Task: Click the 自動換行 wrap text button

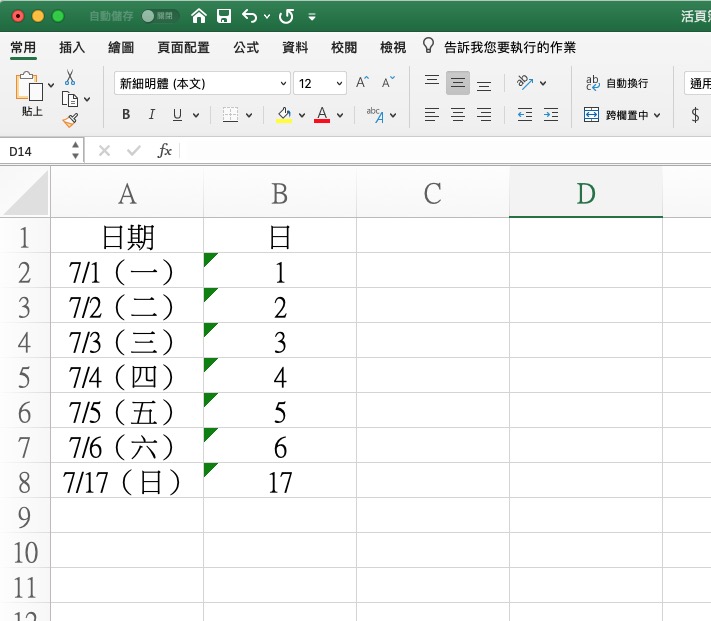Action: click(617, 83)
